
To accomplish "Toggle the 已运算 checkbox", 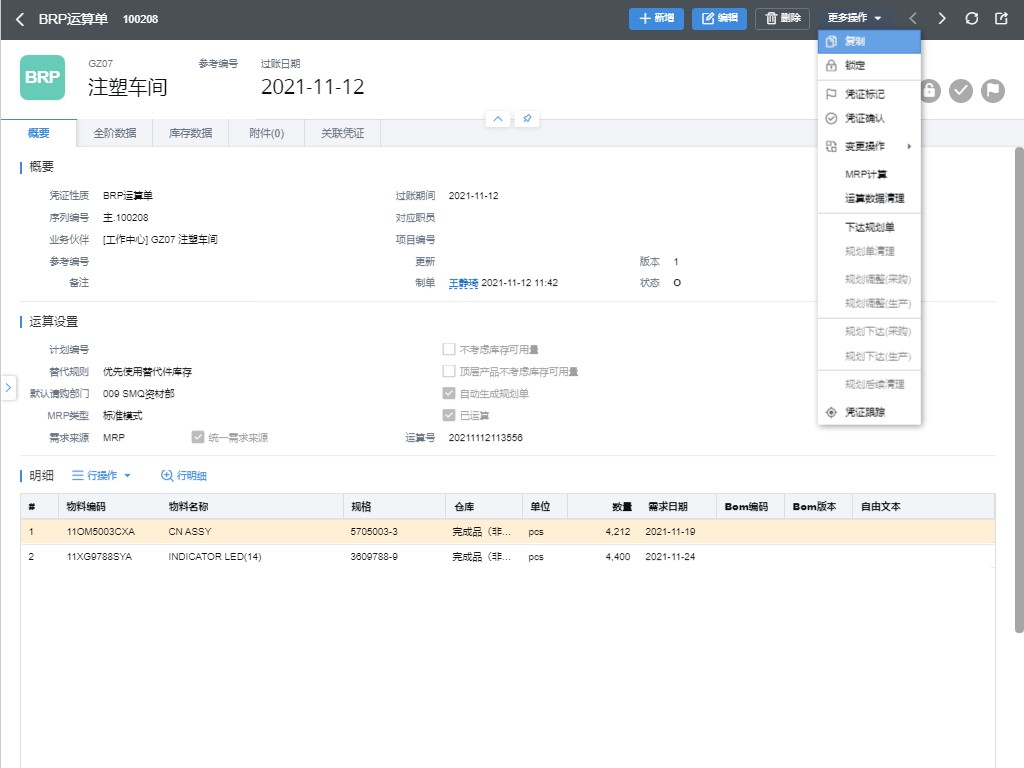I will [449, 415].
